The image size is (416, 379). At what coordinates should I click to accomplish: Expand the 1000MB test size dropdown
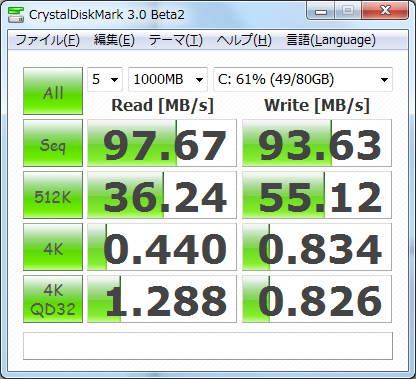168,79
